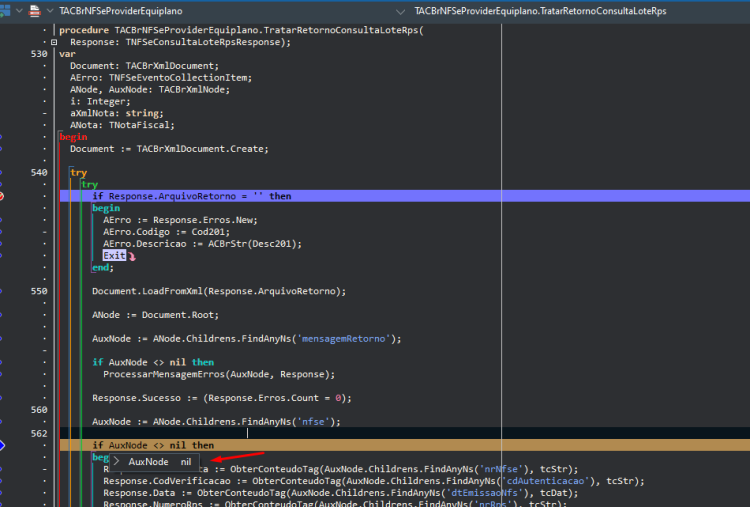Screen dimensions: 750x507
Task: Click the AuxNode name in the evaluation tooltip
Action: (x=148, y=462)
